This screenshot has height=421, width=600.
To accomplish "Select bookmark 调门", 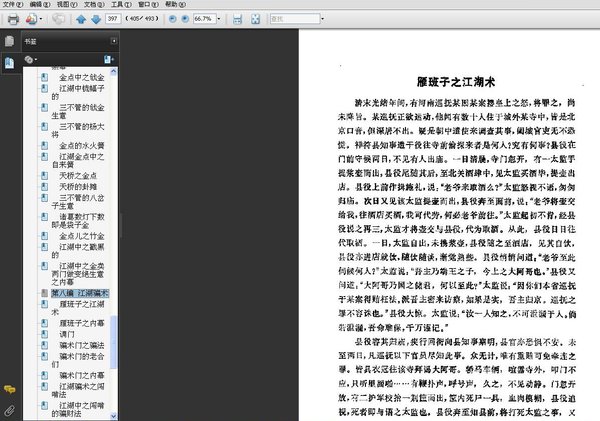I will pyautogui.click(x=67, y=334).
